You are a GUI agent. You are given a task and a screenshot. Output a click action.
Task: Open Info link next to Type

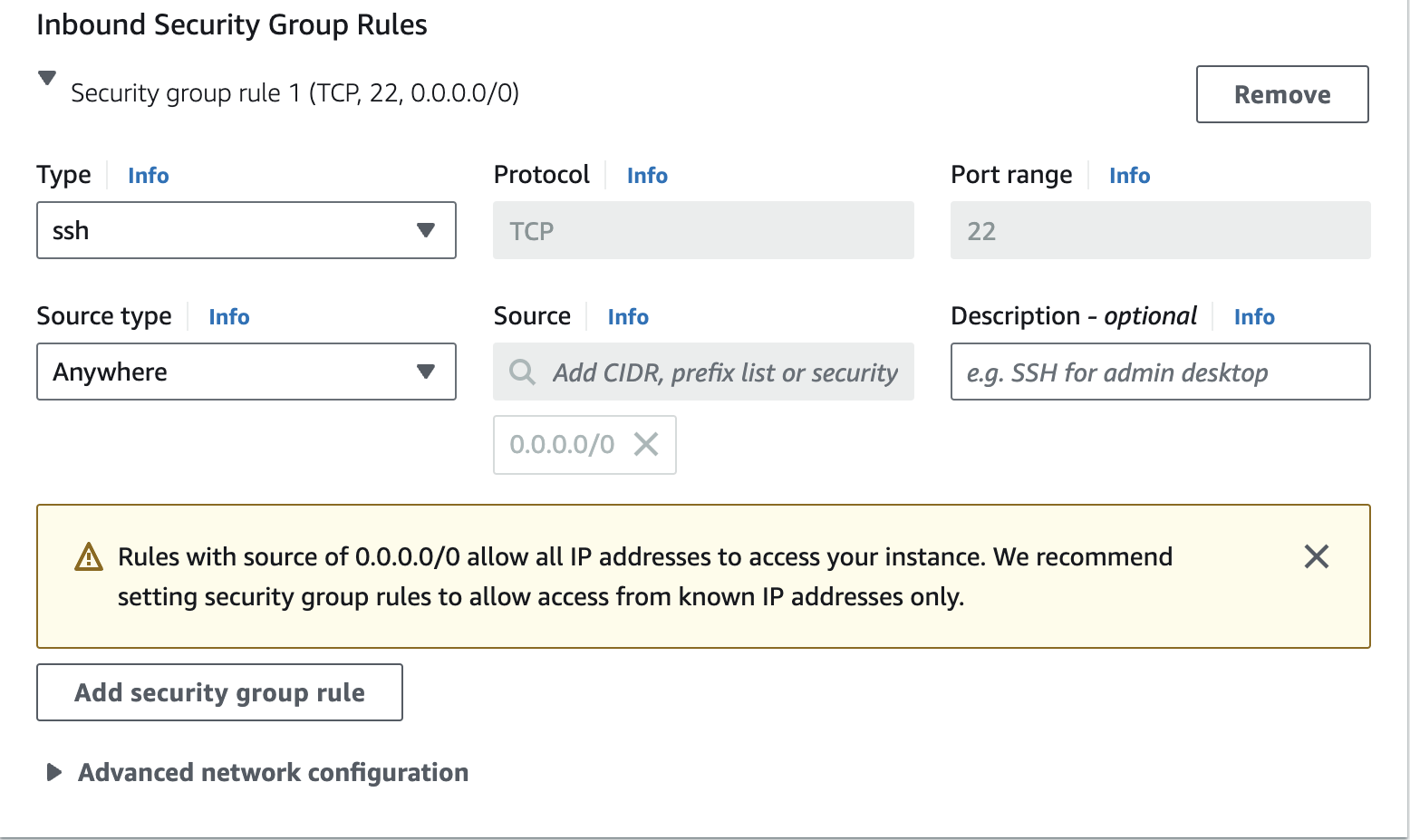click(148, 176)
